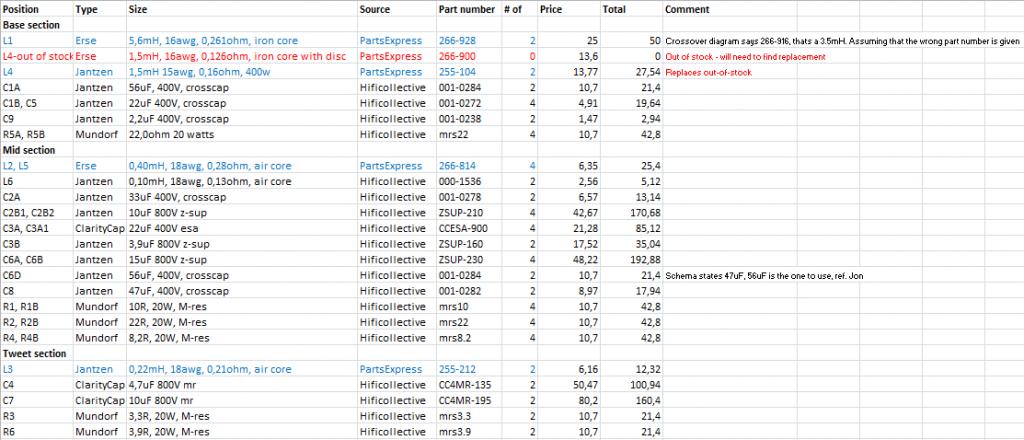The height and width of the screenshot is (440, 1024).
Task: Select the R6 position cell
Action: [37, 432]
